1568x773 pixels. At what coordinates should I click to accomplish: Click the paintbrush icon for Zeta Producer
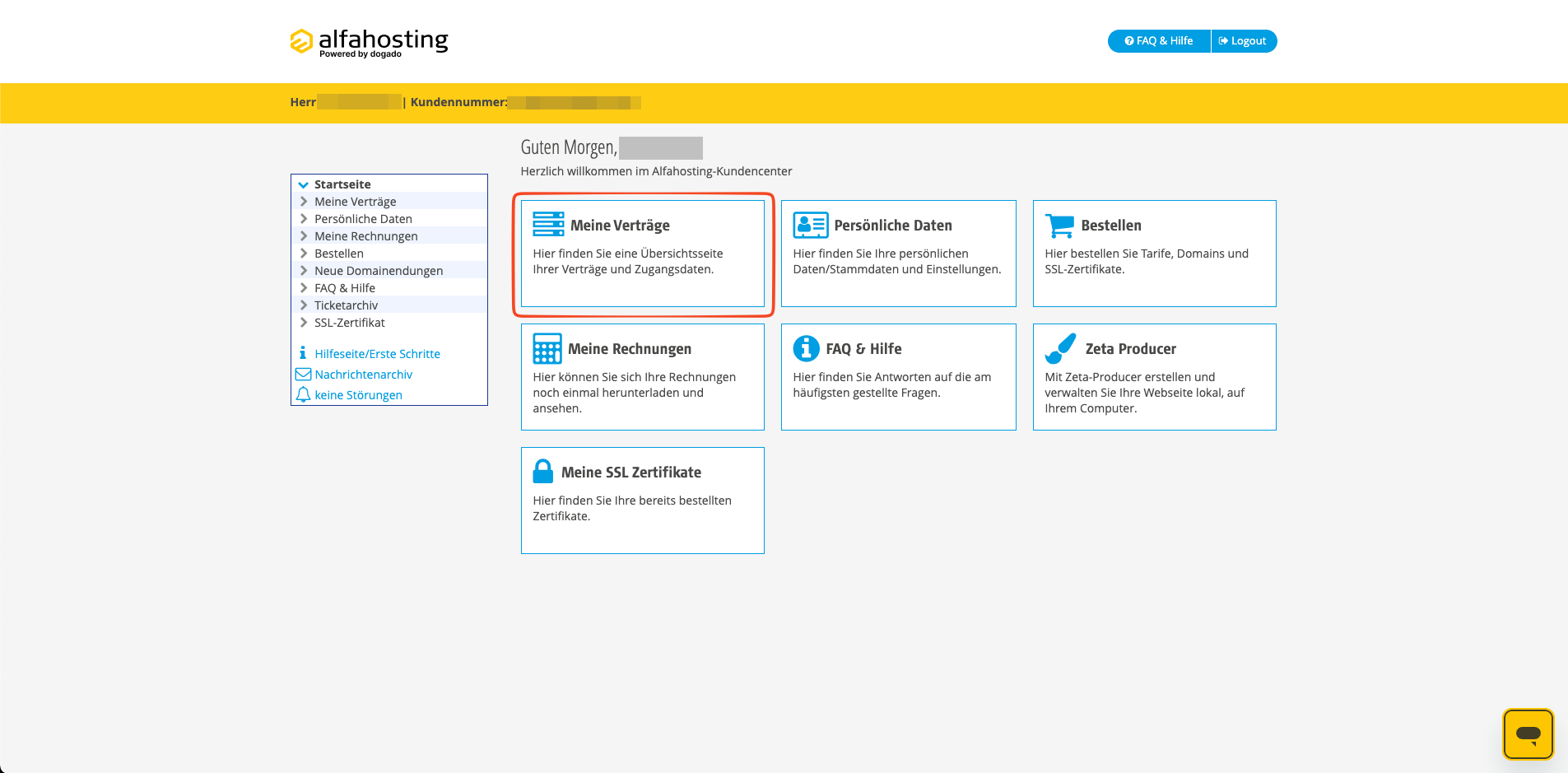(1061, 348)
